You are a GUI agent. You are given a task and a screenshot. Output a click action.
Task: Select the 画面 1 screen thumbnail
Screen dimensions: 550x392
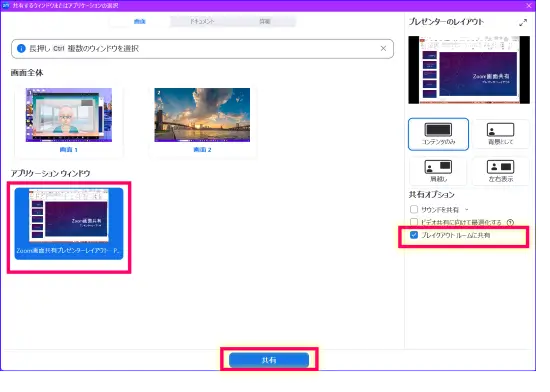pyautogui.click(x=69, y=121)
